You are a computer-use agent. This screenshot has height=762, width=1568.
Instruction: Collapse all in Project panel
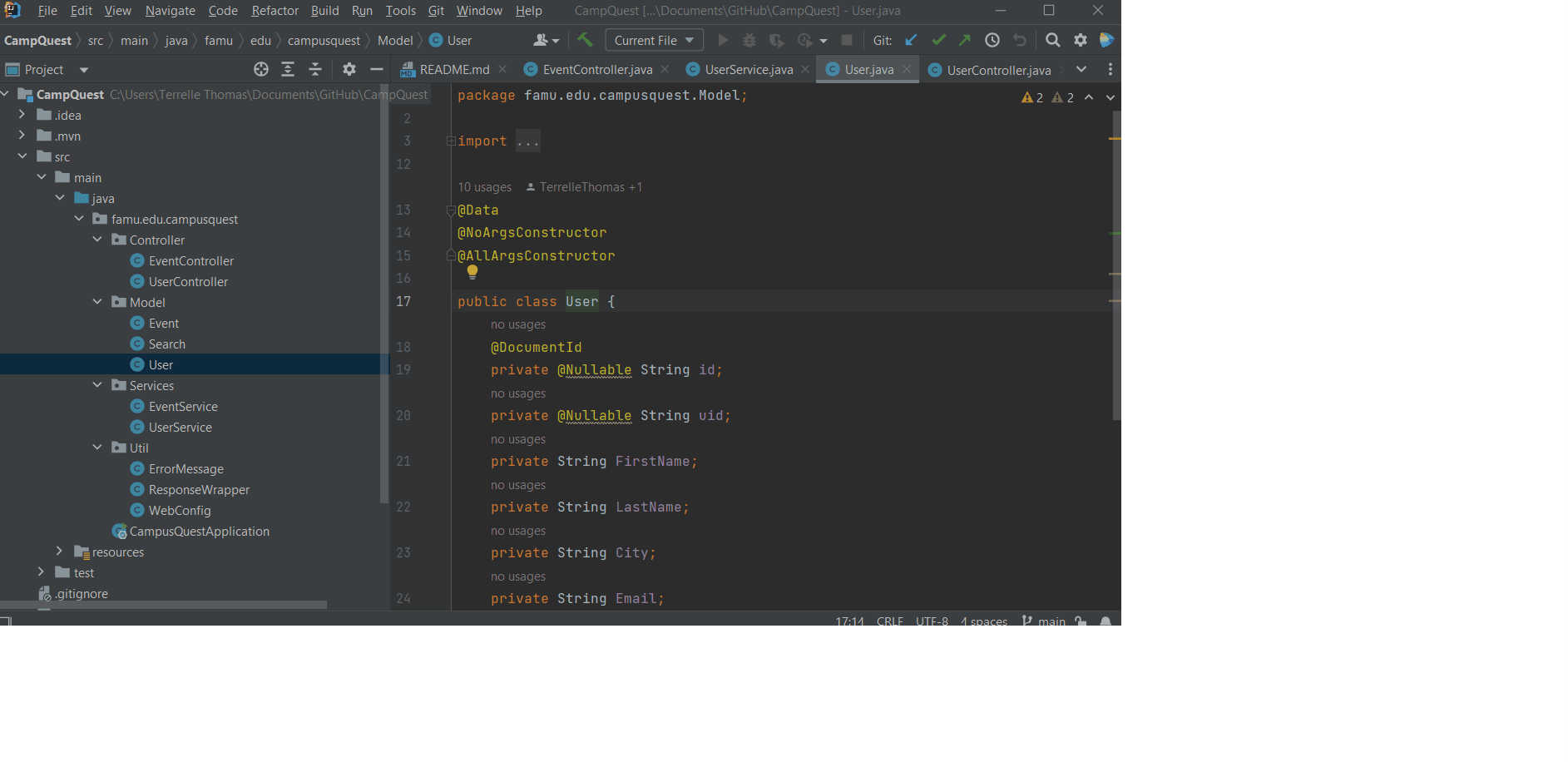pyautogui.click(x=315, y=69)
